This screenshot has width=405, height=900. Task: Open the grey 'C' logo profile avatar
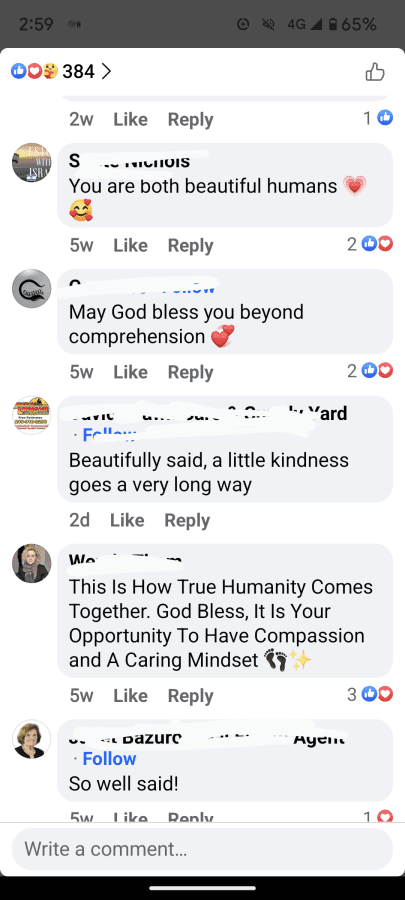coord(32,289)
